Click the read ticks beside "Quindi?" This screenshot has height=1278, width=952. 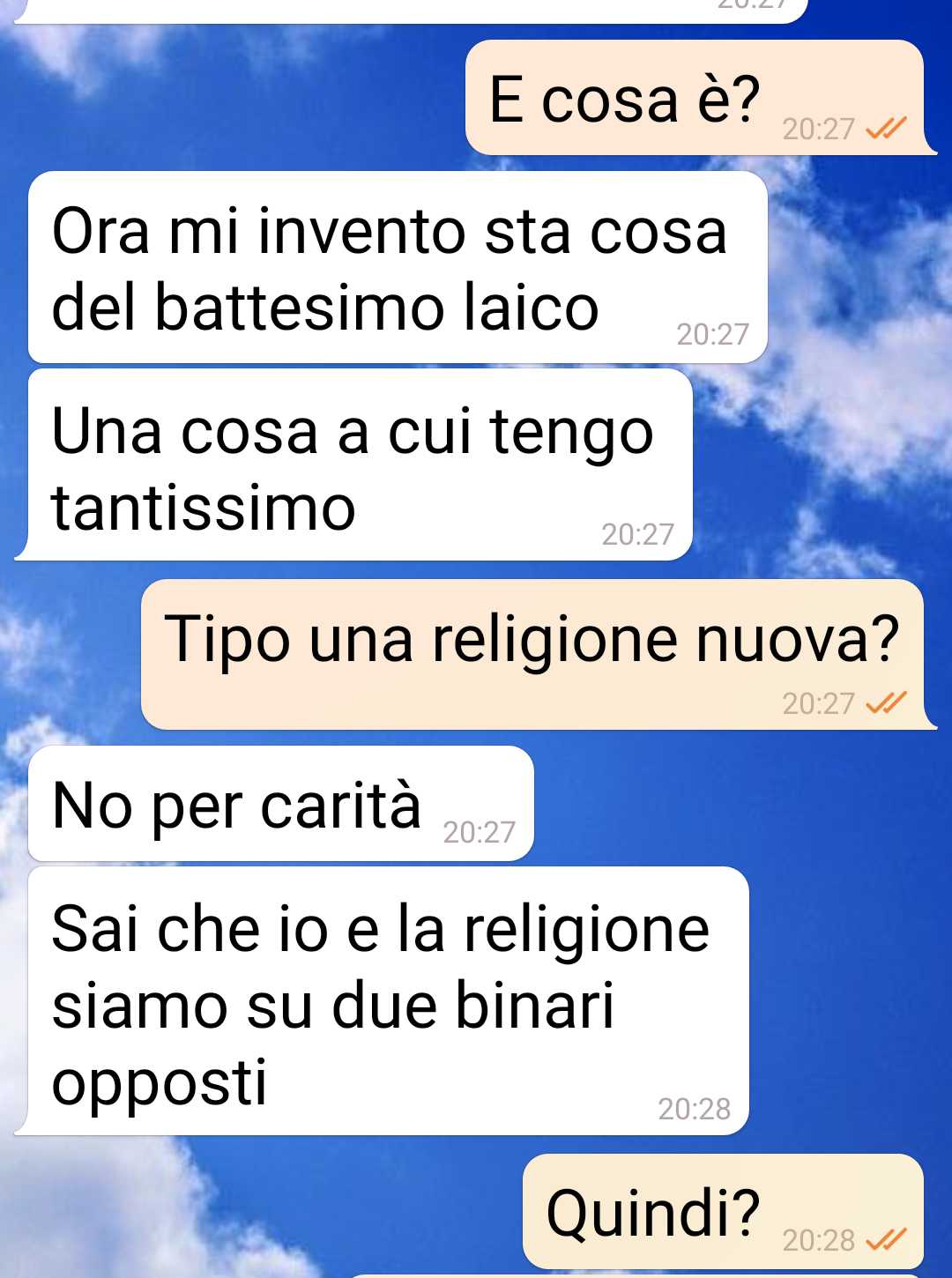[886, 1240]
